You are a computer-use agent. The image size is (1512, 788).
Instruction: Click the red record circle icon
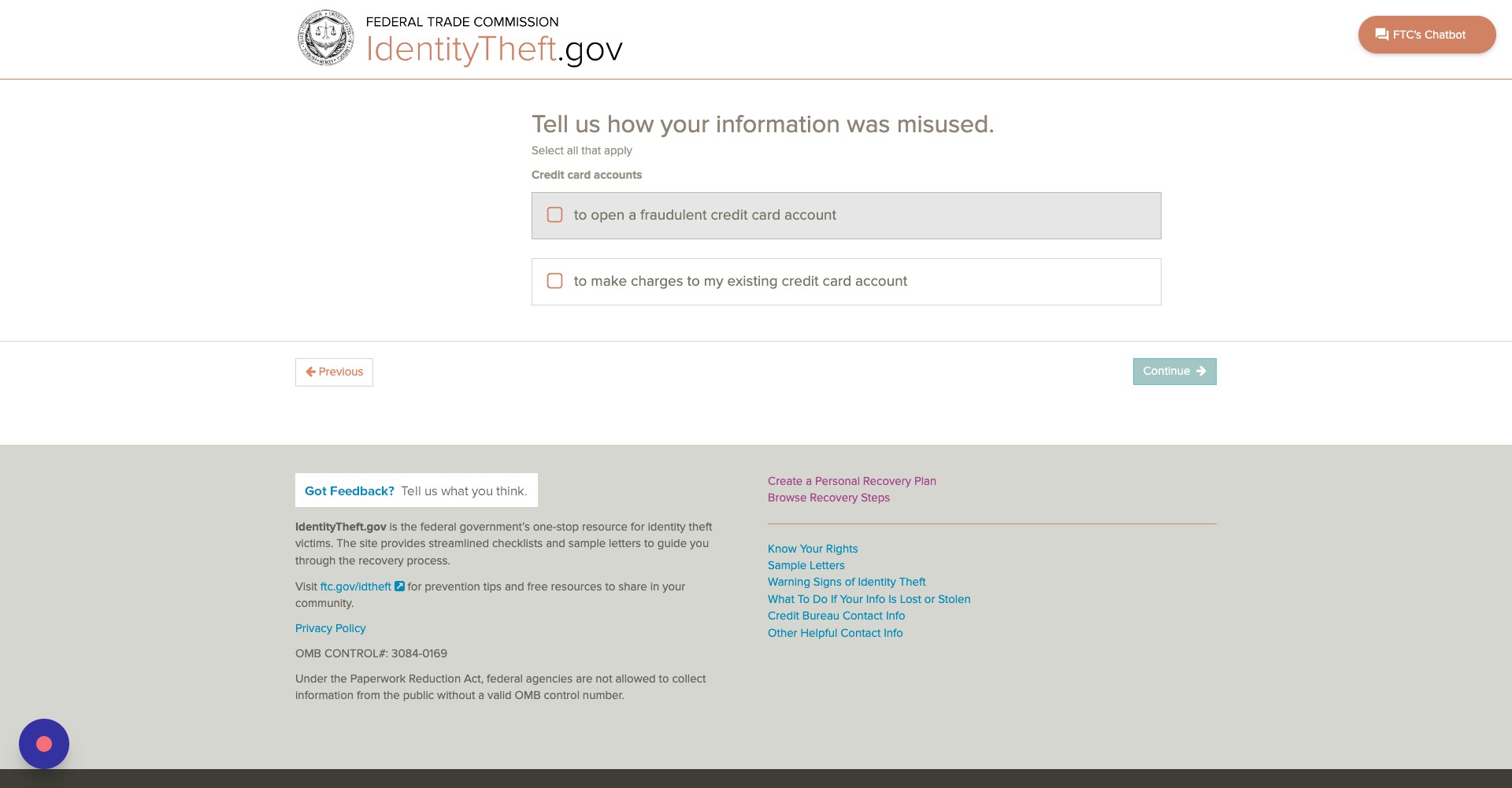(44, 744)
